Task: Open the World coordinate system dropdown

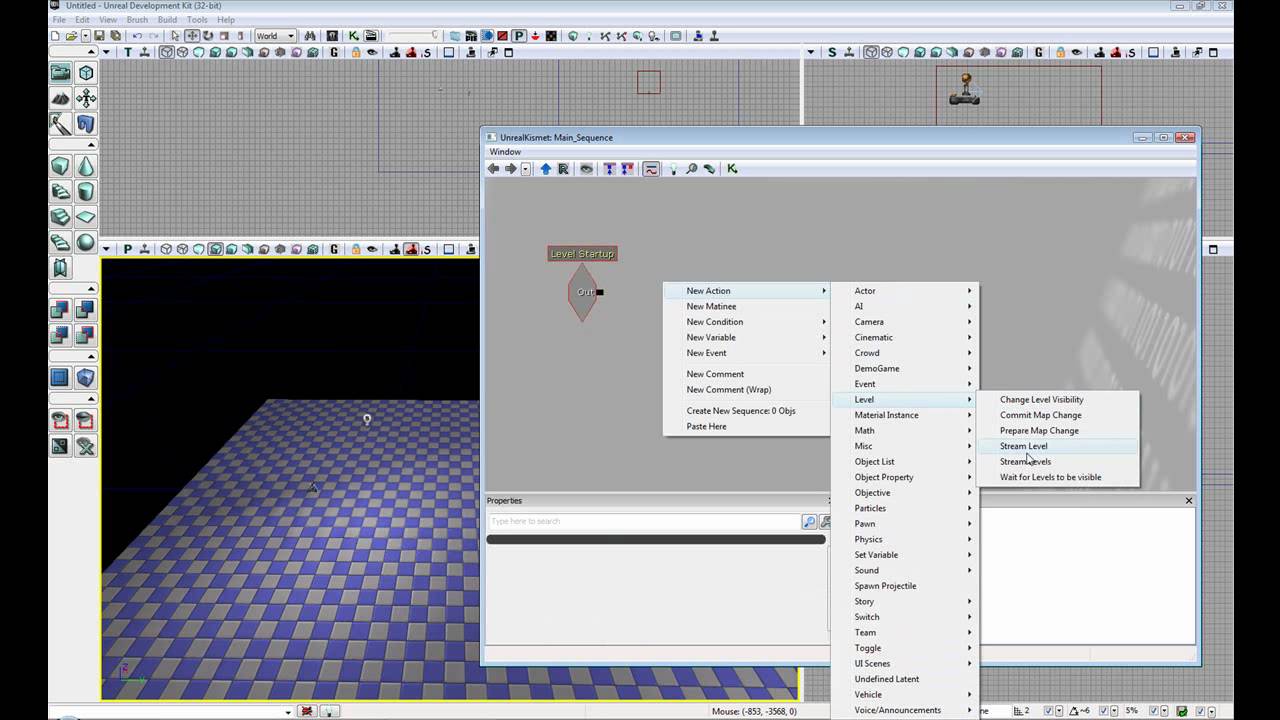Action: [x=275, y=36]
